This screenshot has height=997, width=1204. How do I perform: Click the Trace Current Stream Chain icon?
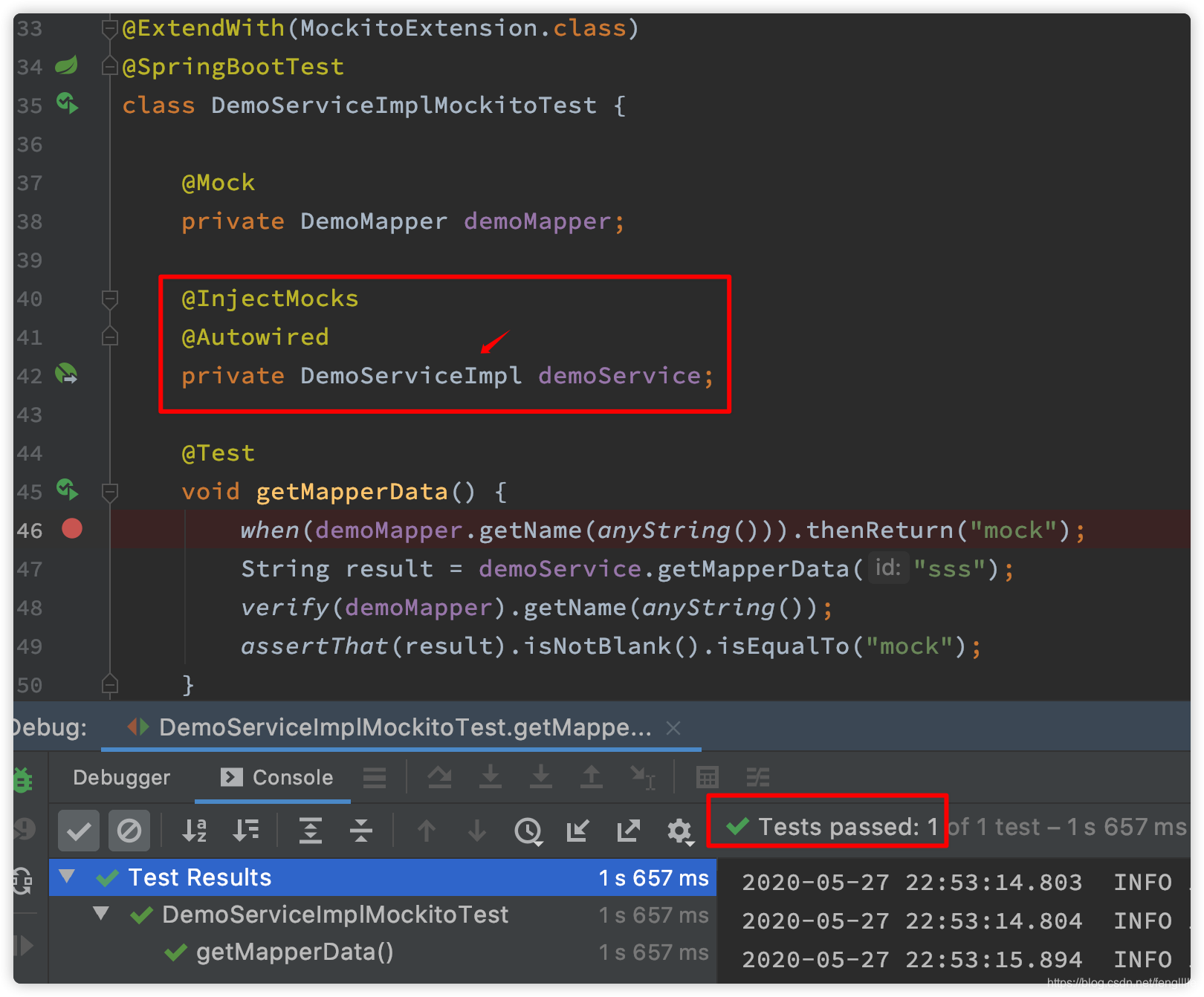click(x=758, y=777)
